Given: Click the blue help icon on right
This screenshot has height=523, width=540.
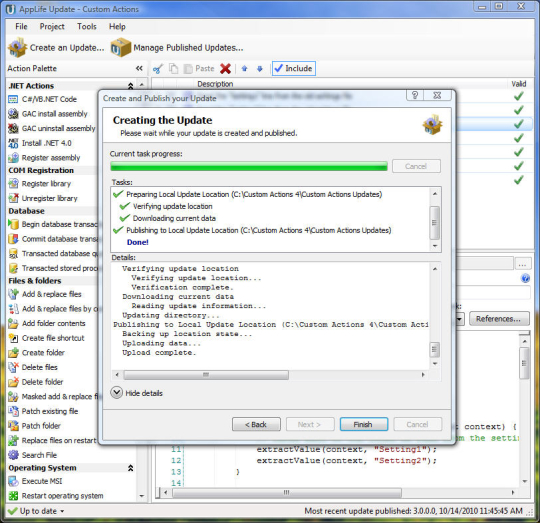Looking at the screenshot, I should 526,278.
